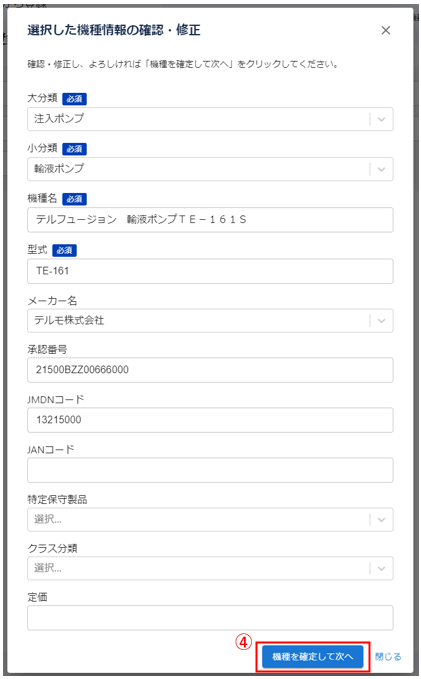The image size is (421, 679).
Task: Click the 承認番号 input field
Action: 210,370
